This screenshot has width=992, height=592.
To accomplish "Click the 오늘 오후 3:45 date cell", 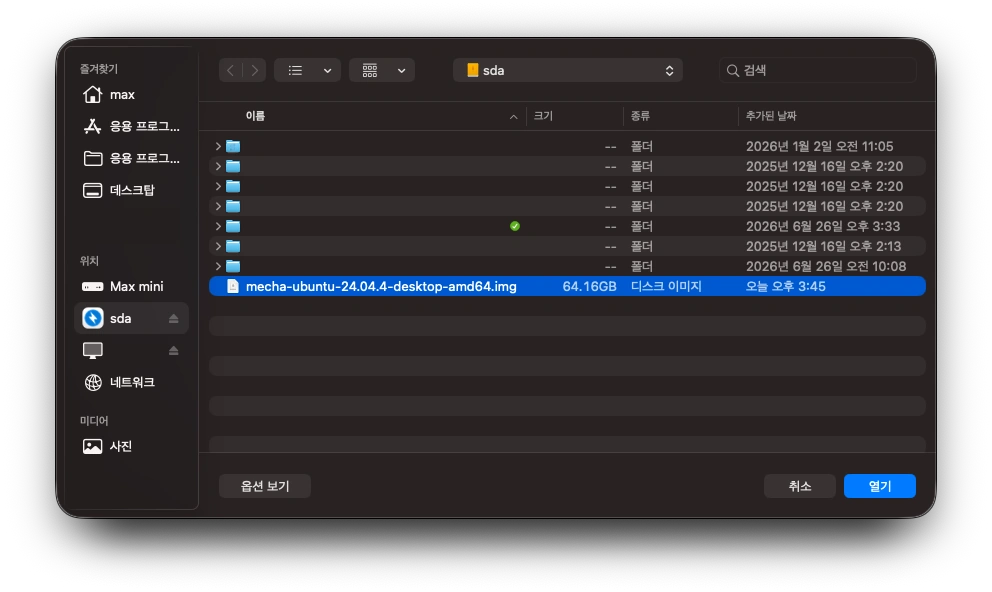I will 785,287.
